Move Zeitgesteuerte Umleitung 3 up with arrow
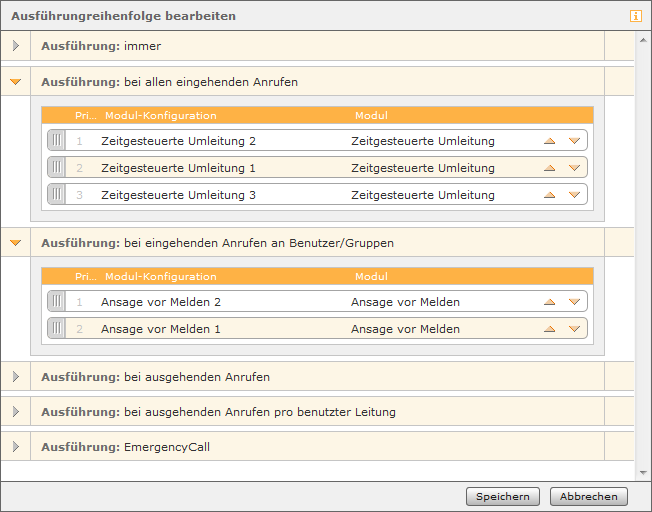 tap(550, 195)
